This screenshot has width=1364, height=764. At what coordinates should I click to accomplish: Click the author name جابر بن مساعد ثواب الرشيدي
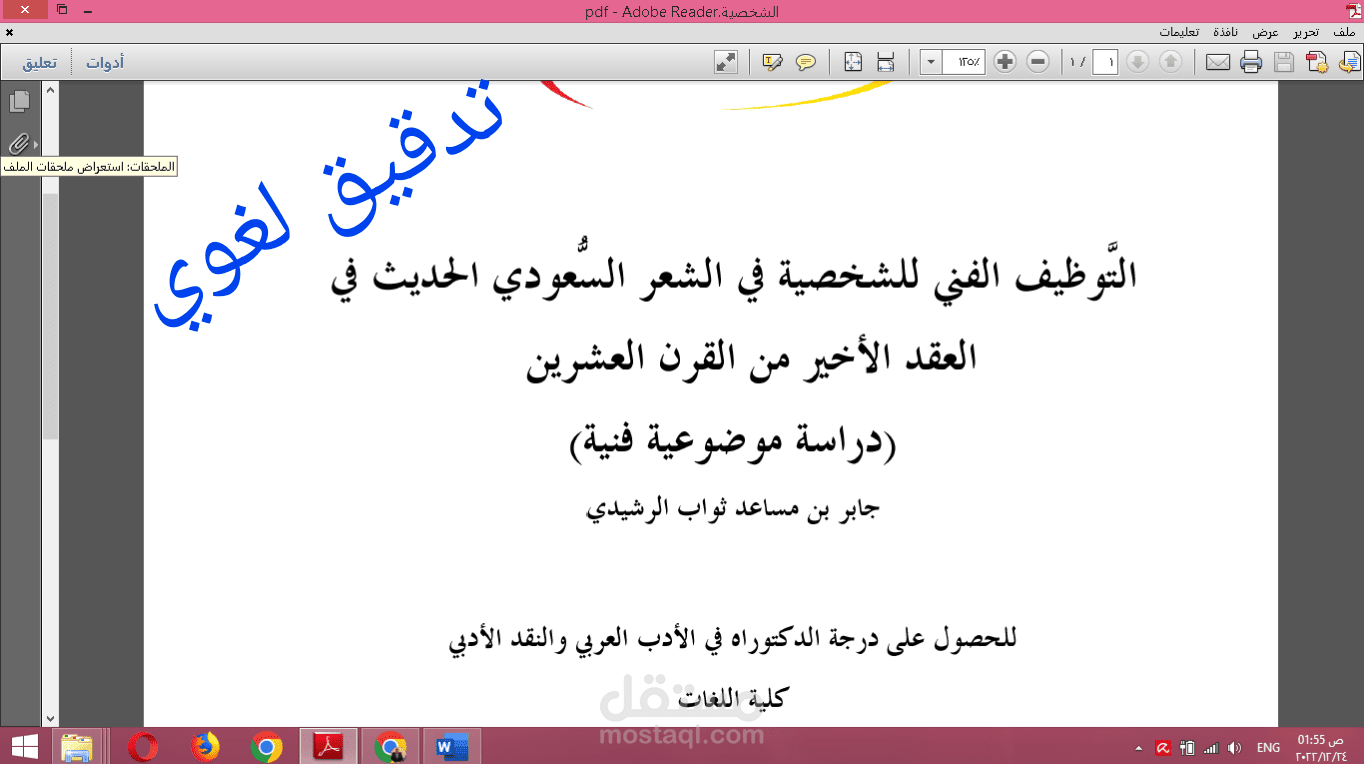pos(732,510)
